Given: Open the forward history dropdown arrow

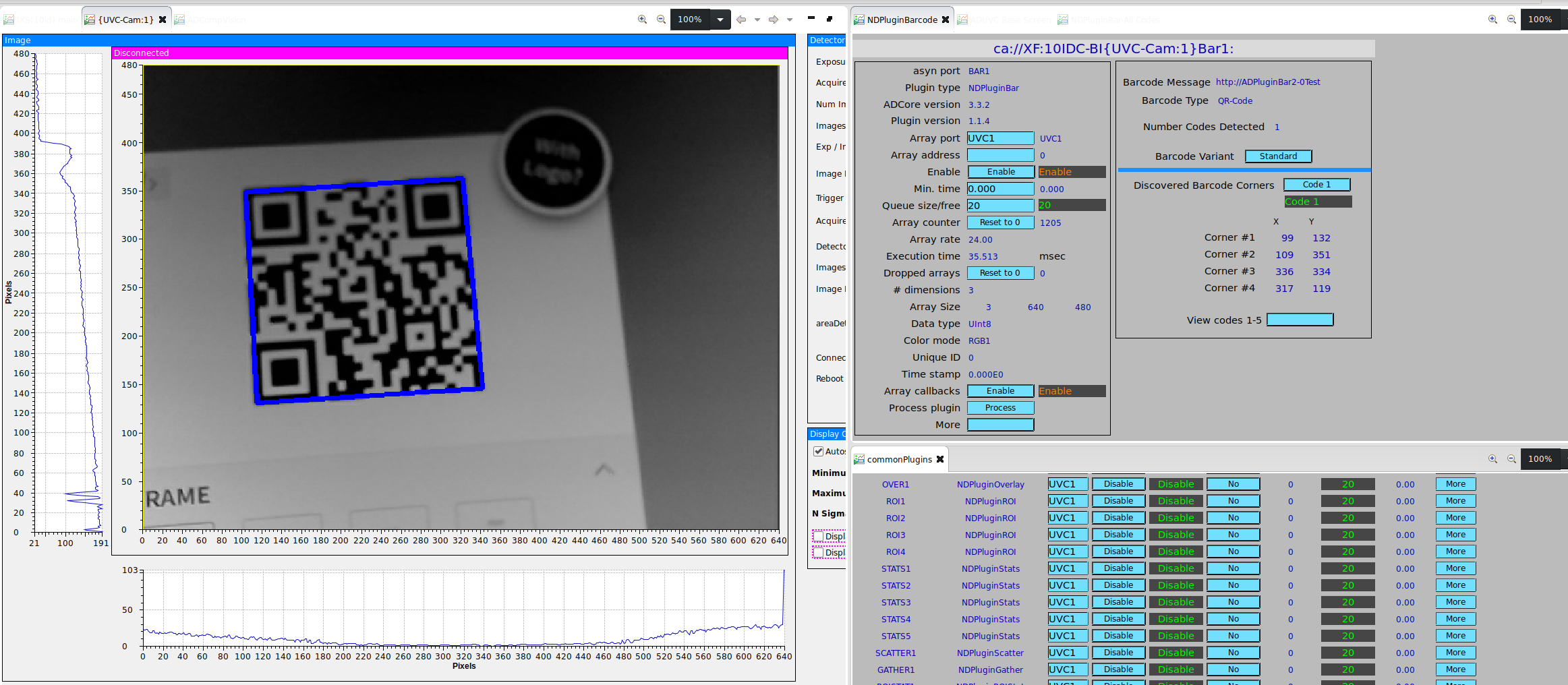Looking at the screenshot, I should click(x=790, y=20).
